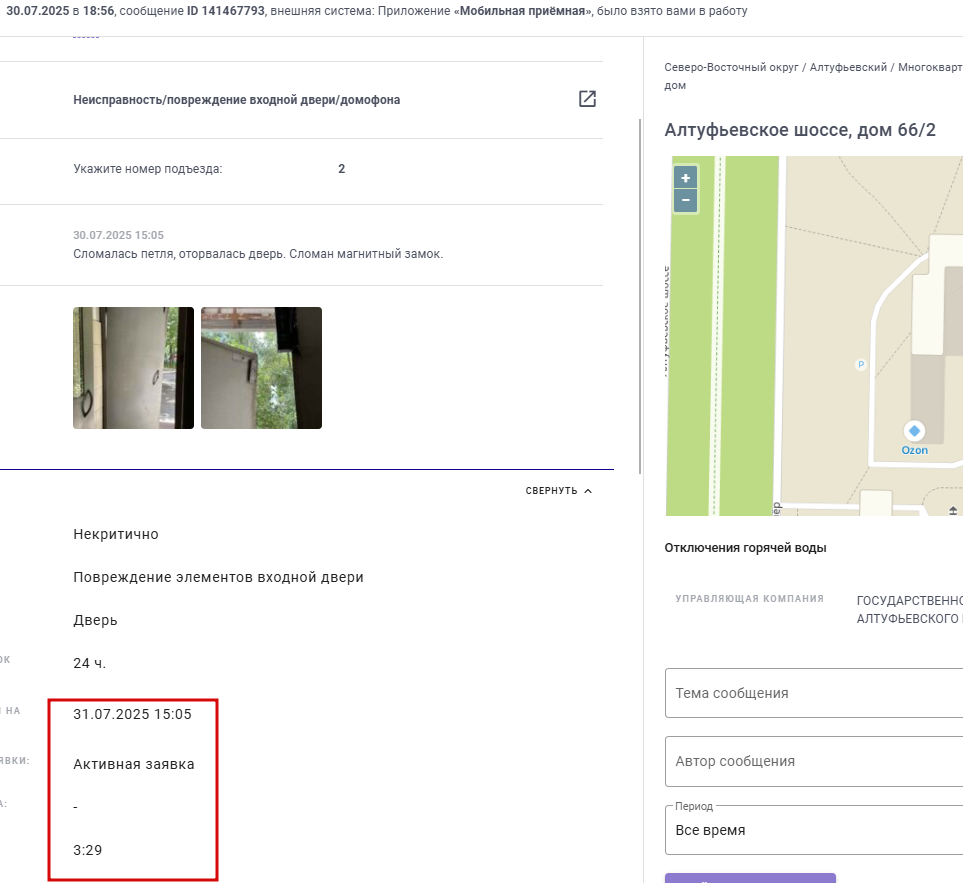This screenshot has width=963, height=883.
Task: Zoom out on the map
Action: point(685,200)
